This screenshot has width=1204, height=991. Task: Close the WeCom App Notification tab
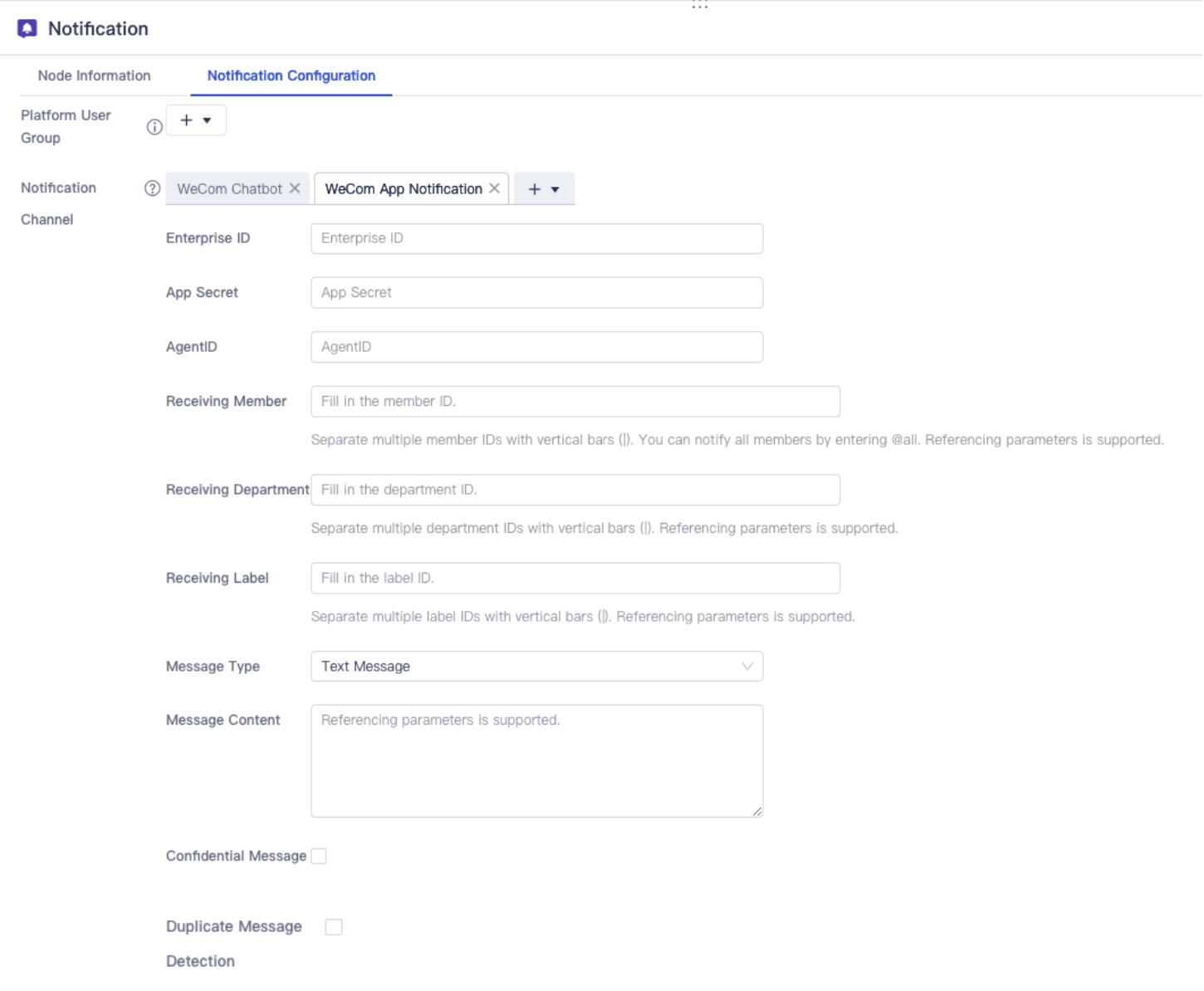tap(494, 188)
